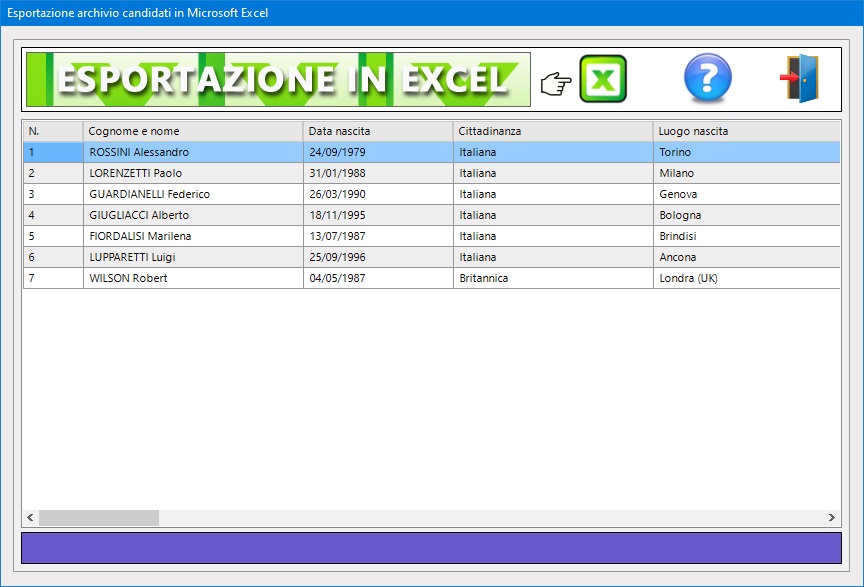Click the Londra (UK) birthplace cell
This screenshot has width=864, height=587.
[747, 278]
